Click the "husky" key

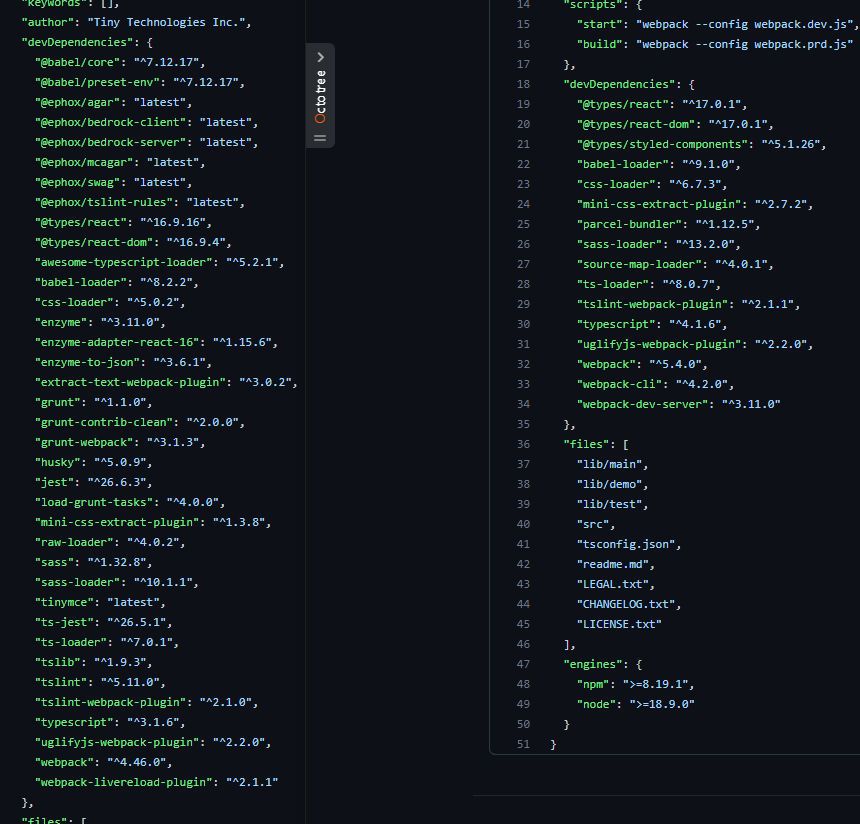[x=58, y=462]
